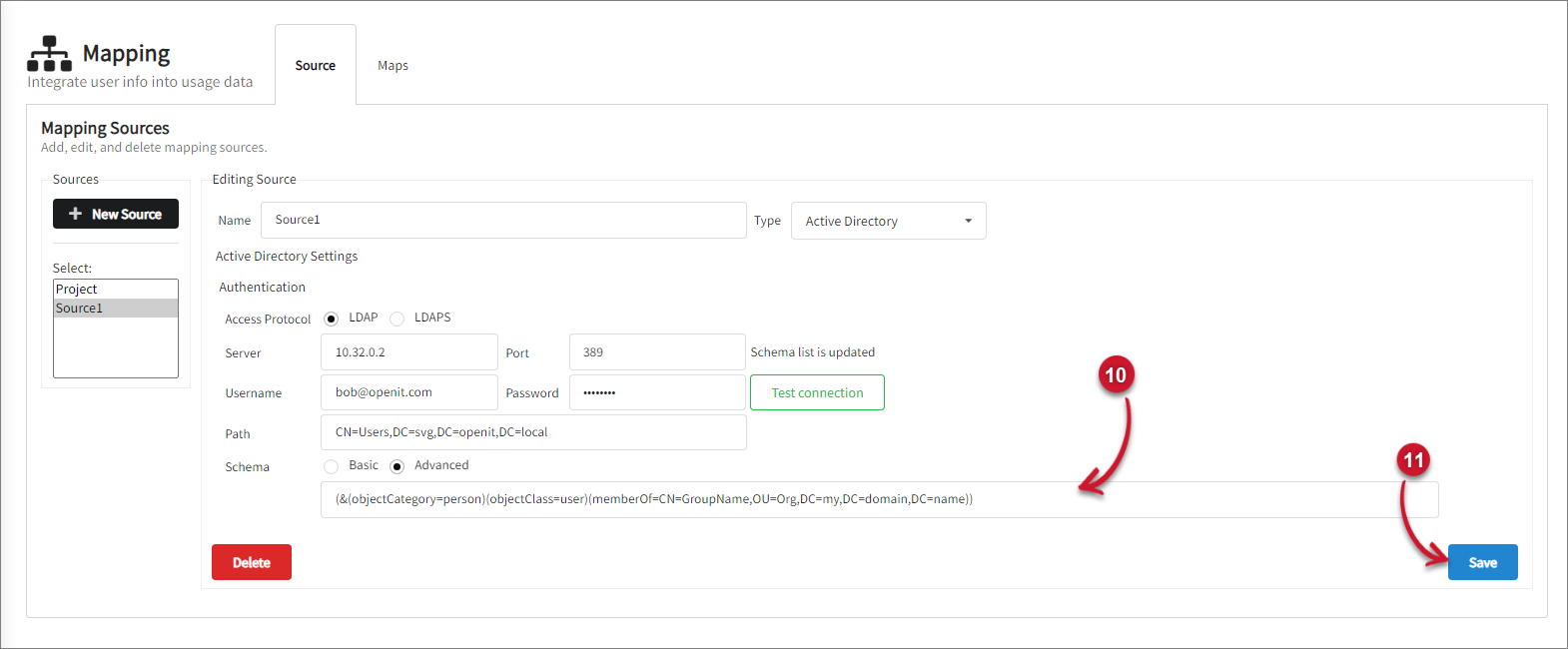Image resolution: width=1568 pixels, height=649 pixels.
Task: Click the red step 11 marker
Action: click(1412, 460)
